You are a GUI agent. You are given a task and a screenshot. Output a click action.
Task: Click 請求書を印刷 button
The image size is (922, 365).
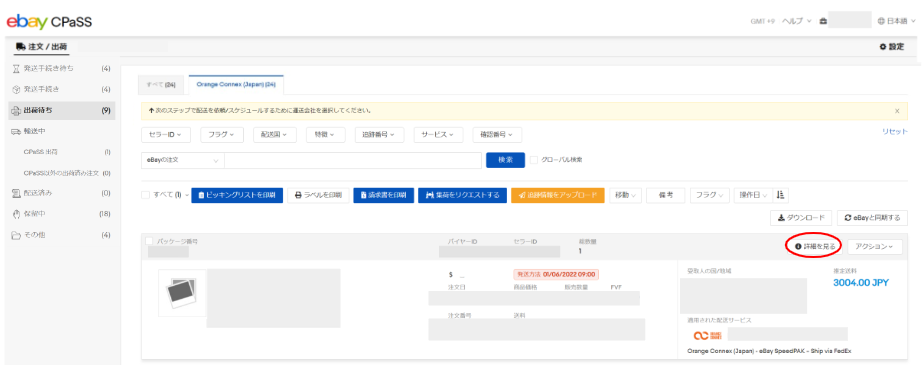383,195
